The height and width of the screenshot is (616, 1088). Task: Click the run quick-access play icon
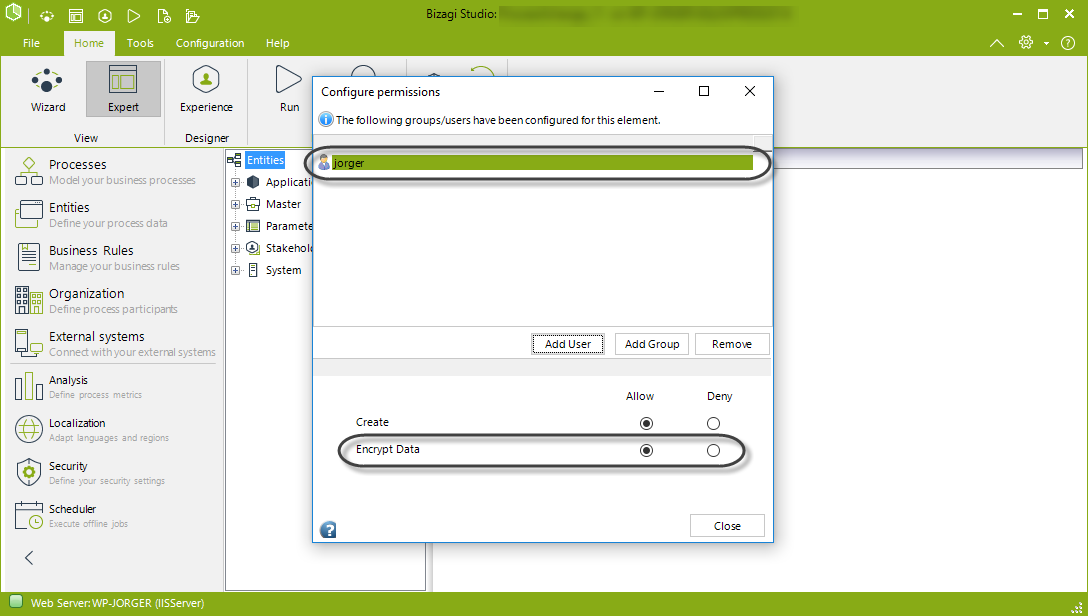(134, 15)
